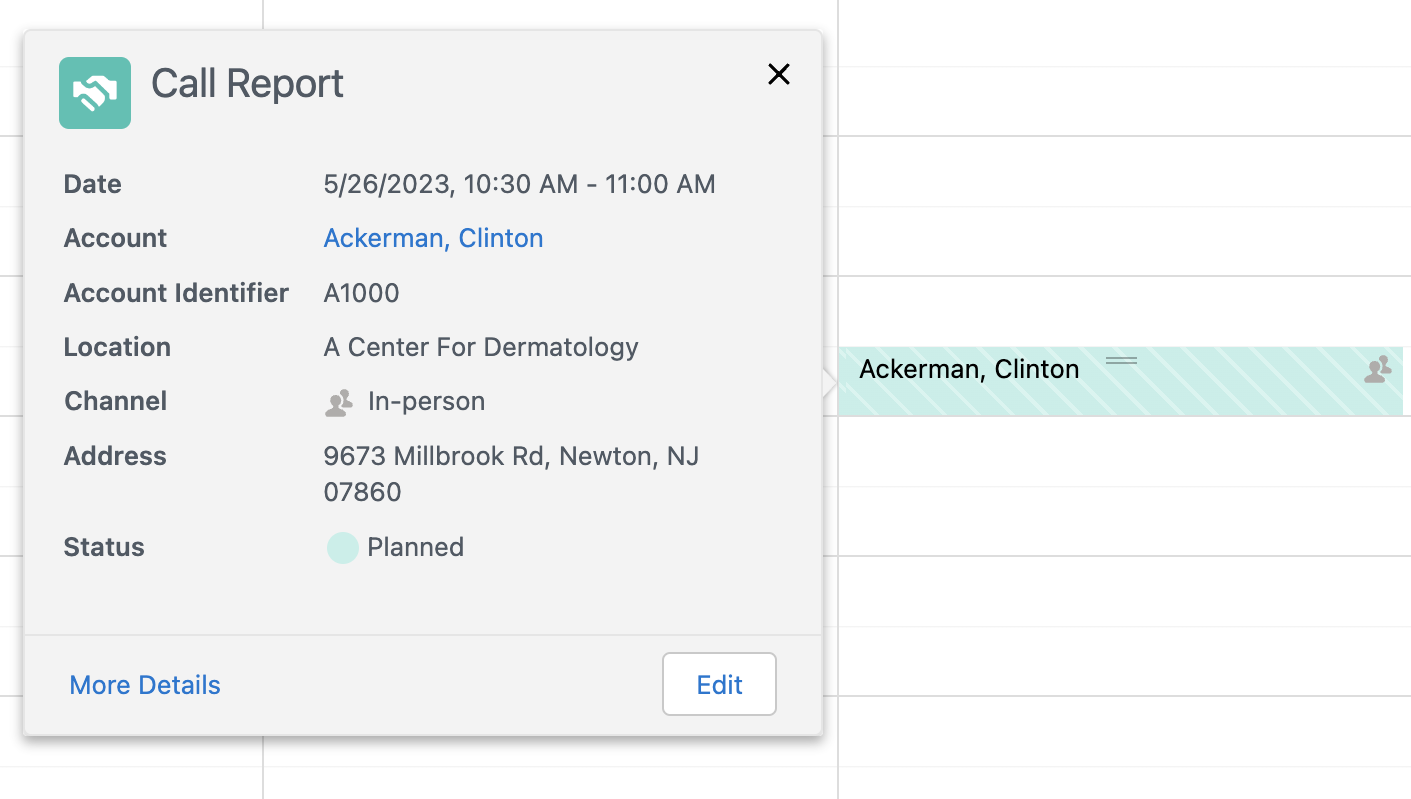Close the Call Report popup
1411x799 pixels.
[778, 74]
